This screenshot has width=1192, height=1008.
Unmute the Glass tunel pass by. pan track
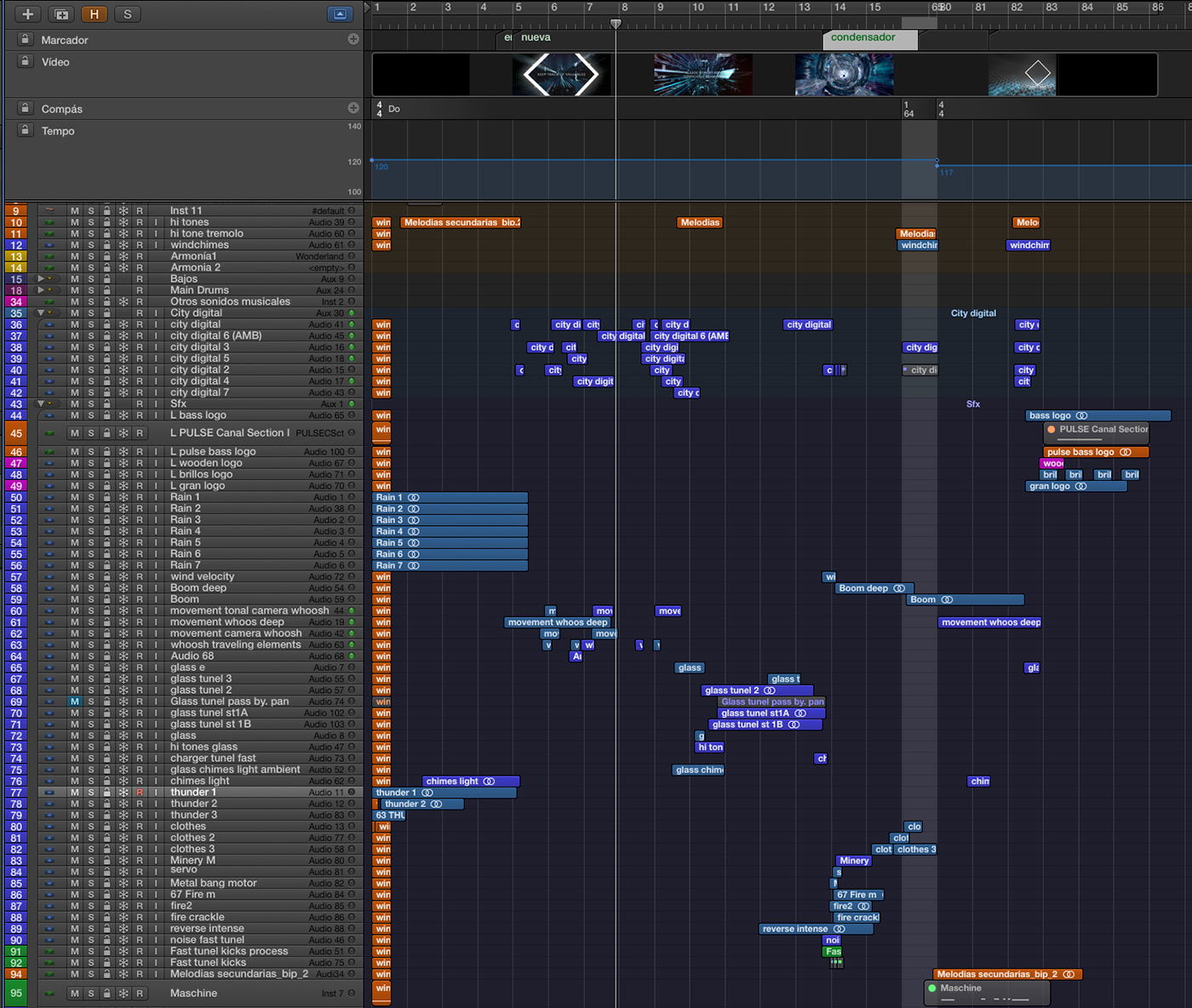coord(75,702)
